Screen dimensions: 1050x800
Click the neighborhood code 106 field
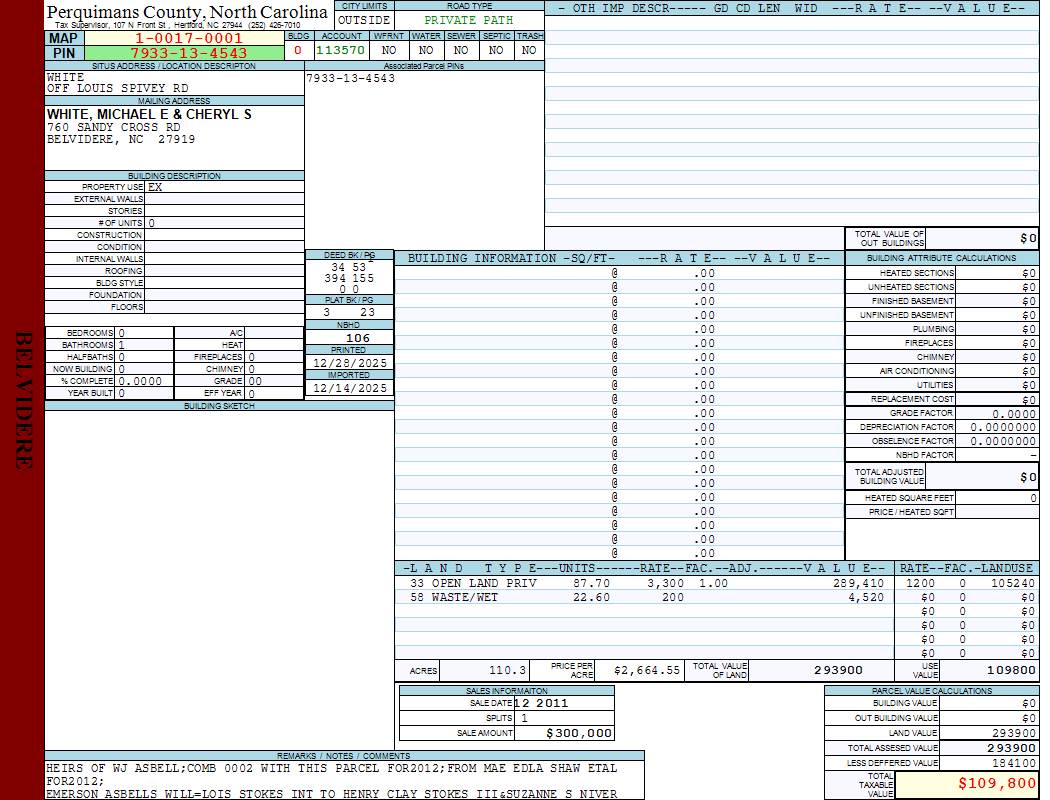357,338
